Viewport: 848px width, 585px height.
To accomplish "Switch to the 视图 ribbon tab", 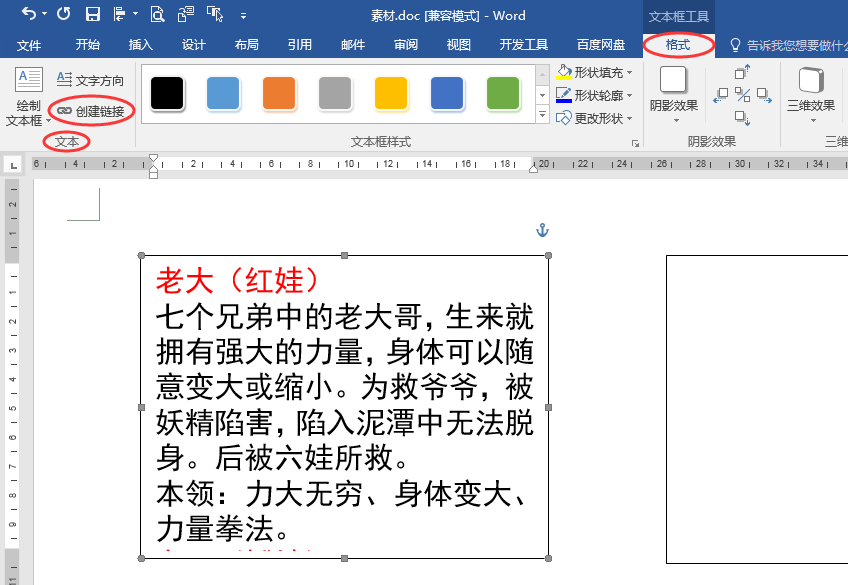I will [x=459, y=45].
